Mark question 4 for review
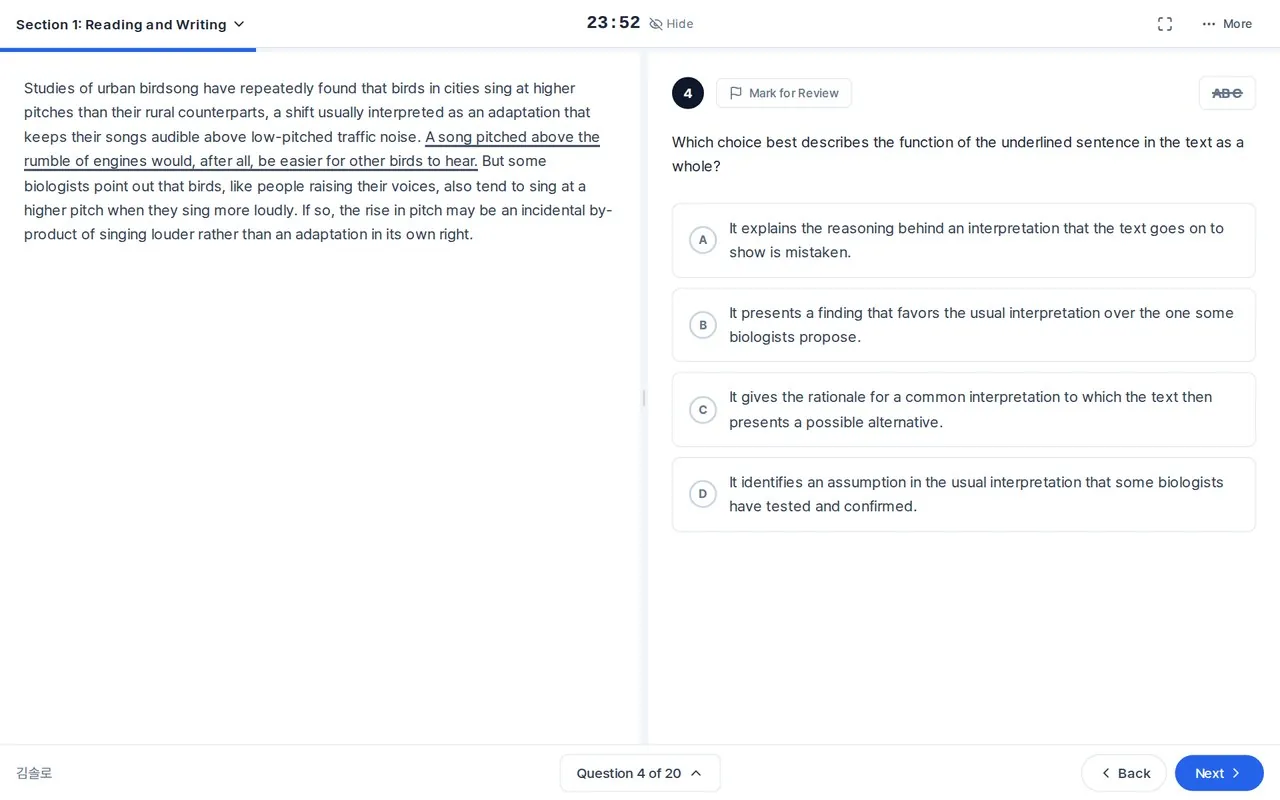The height and width of the screenshot is (800, 1280). (784, 93)
